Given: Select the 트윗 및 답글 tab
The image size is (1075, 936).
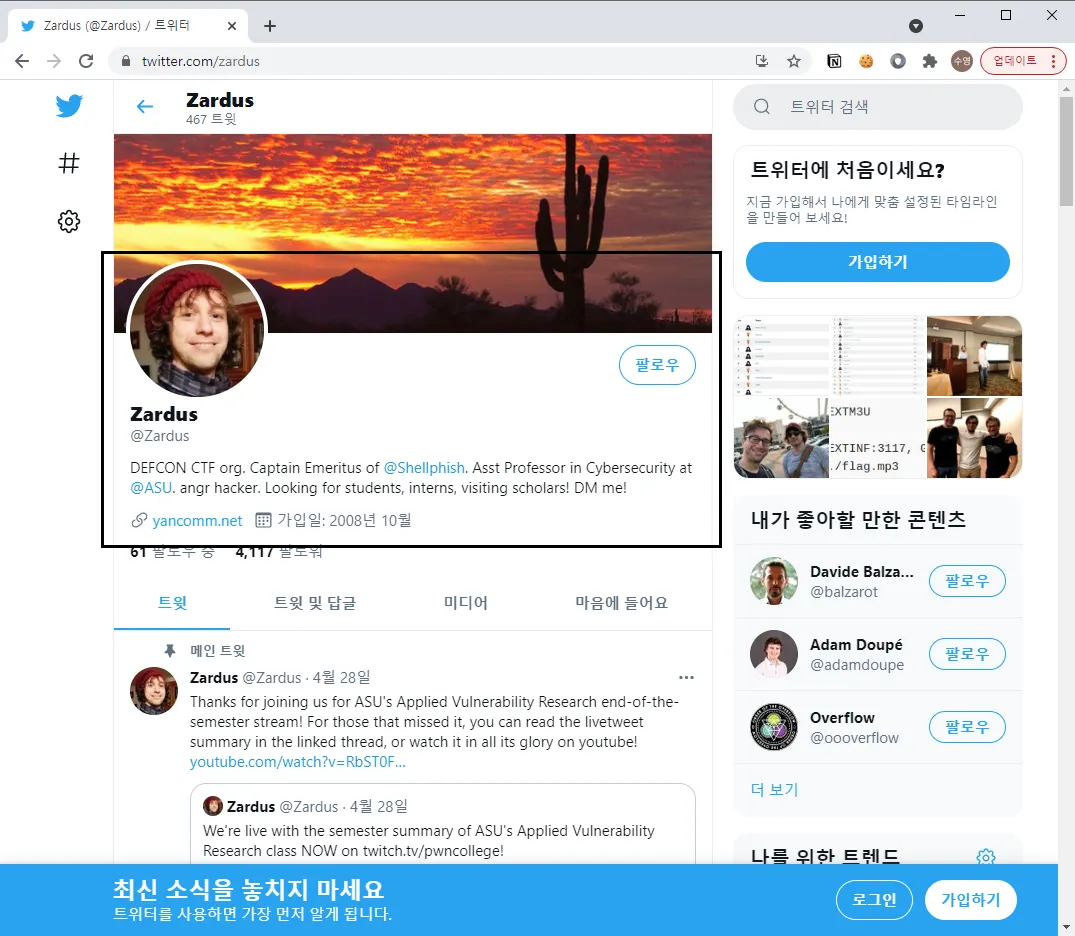Looking at the screenshot, I should point(315,603).
